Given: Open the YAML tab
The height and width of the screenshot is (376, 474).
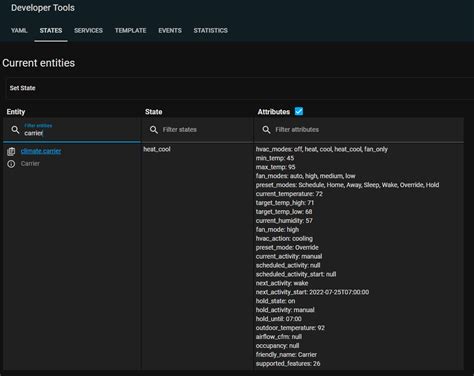Looking at the screenshot, I should click(x=19, y=31).
